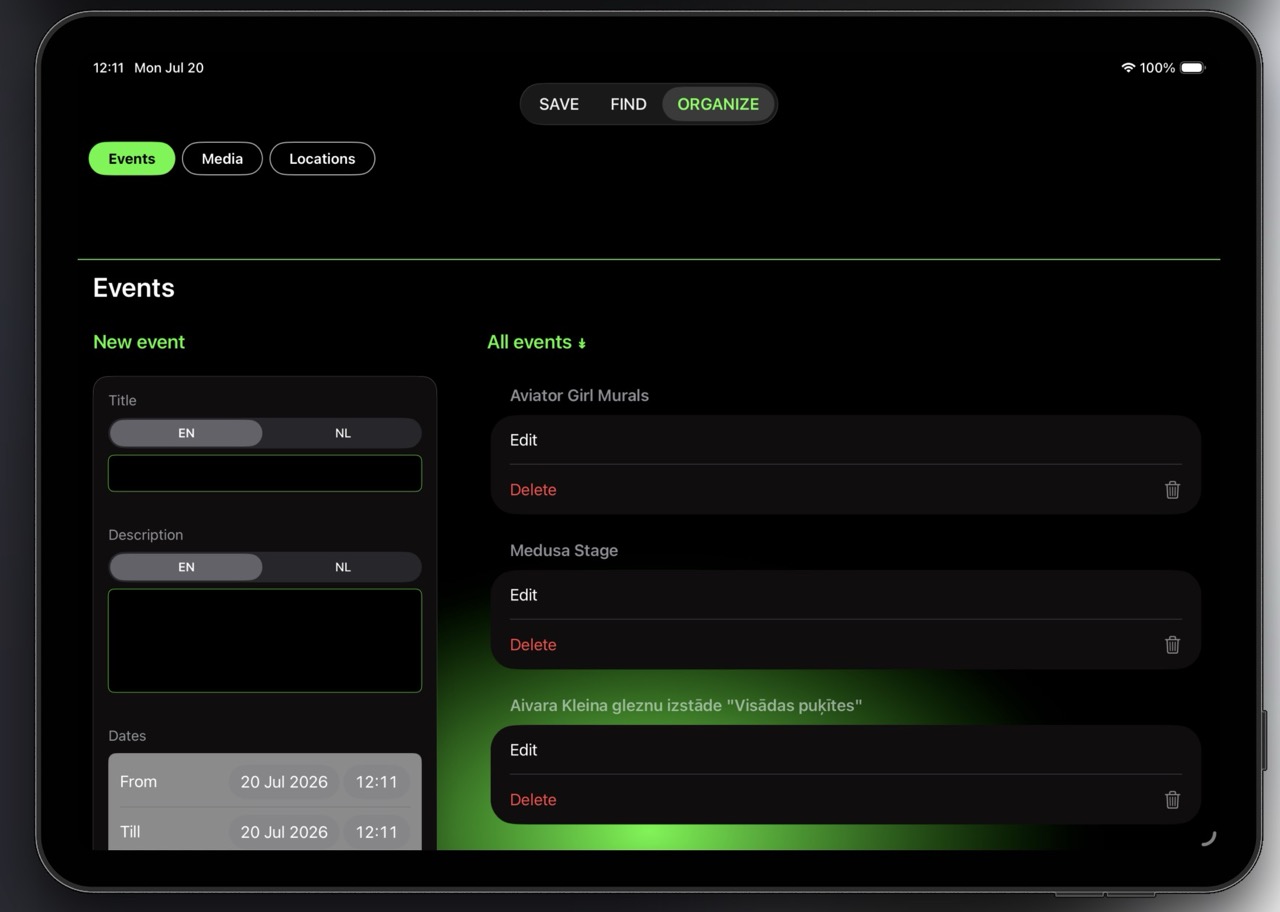This screenshot has height=912, width=1280.
Task: Delete the Medusa Stage event
Action: click(845, 645)
